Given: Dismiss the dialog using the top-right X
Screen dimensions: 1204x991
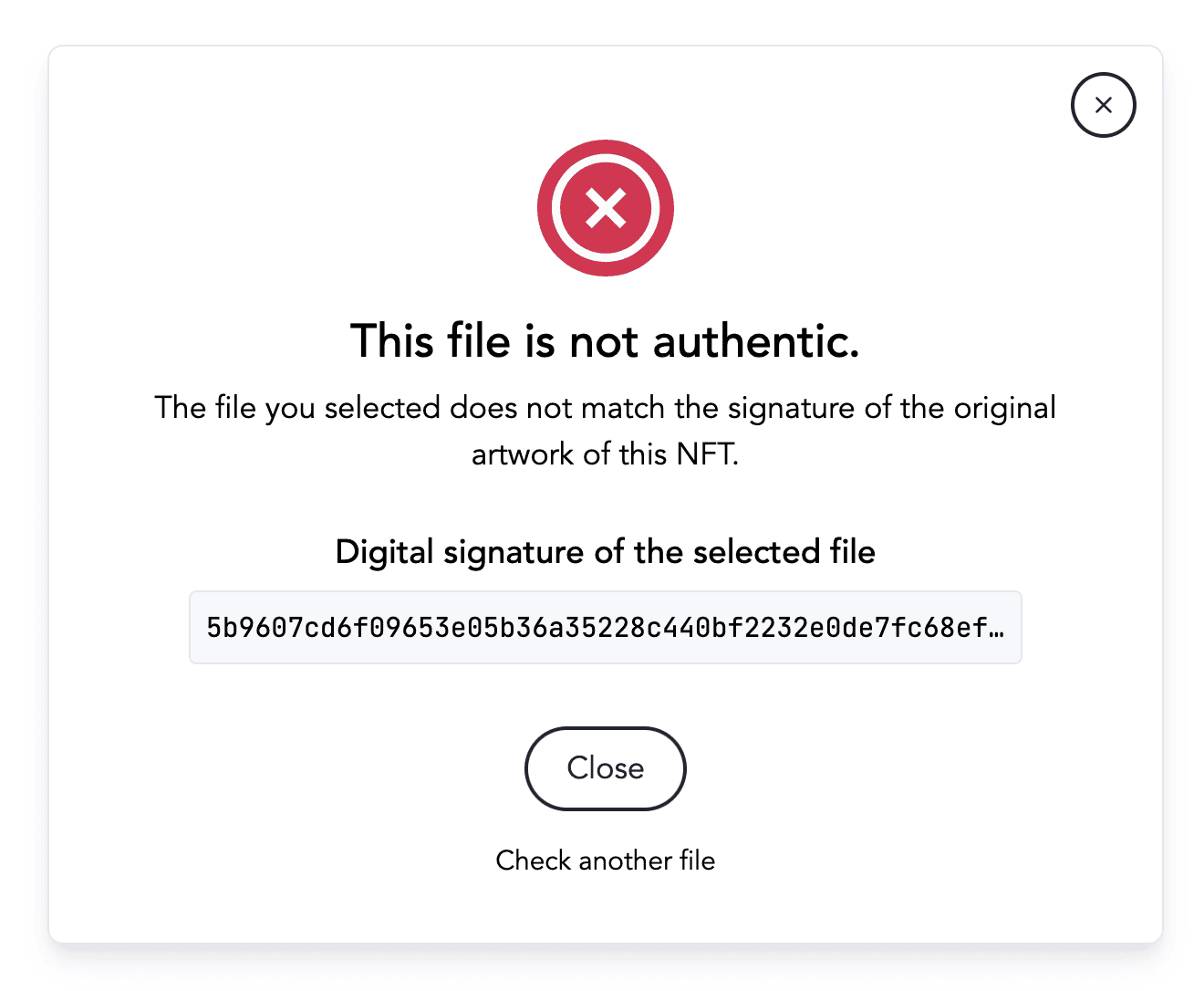Looking at the screenshot, I should click(x=1103, y=105).
